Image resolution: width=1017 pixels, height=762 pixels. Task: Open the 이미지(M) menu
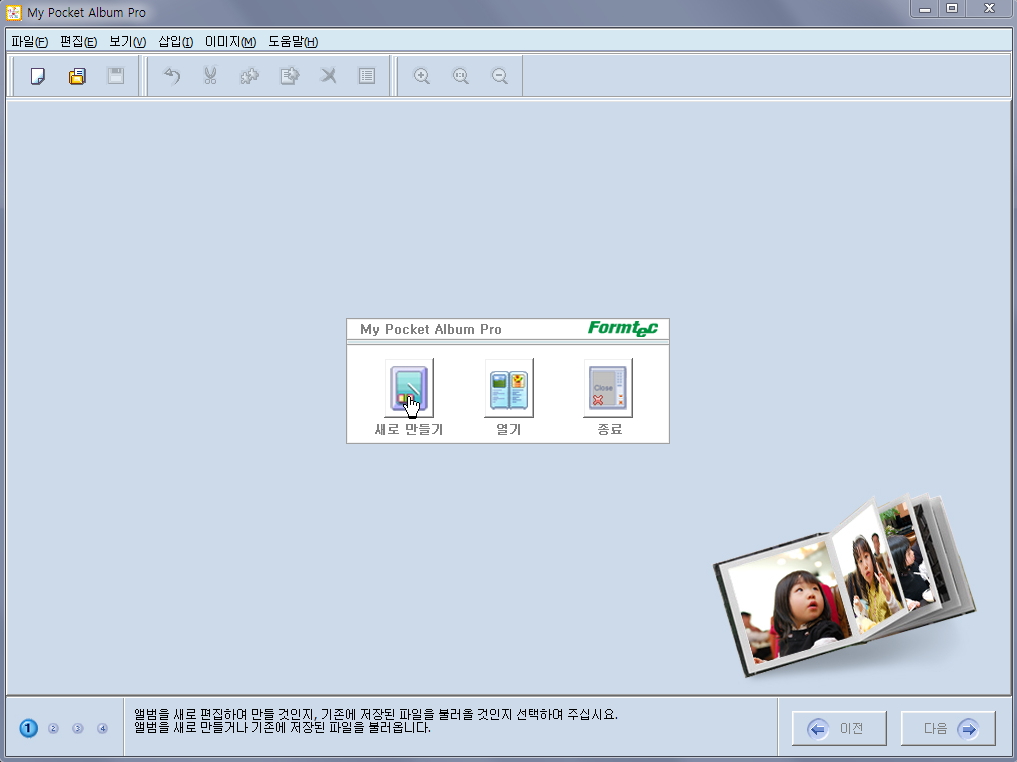pyautogui.click(x=230, y=42)
